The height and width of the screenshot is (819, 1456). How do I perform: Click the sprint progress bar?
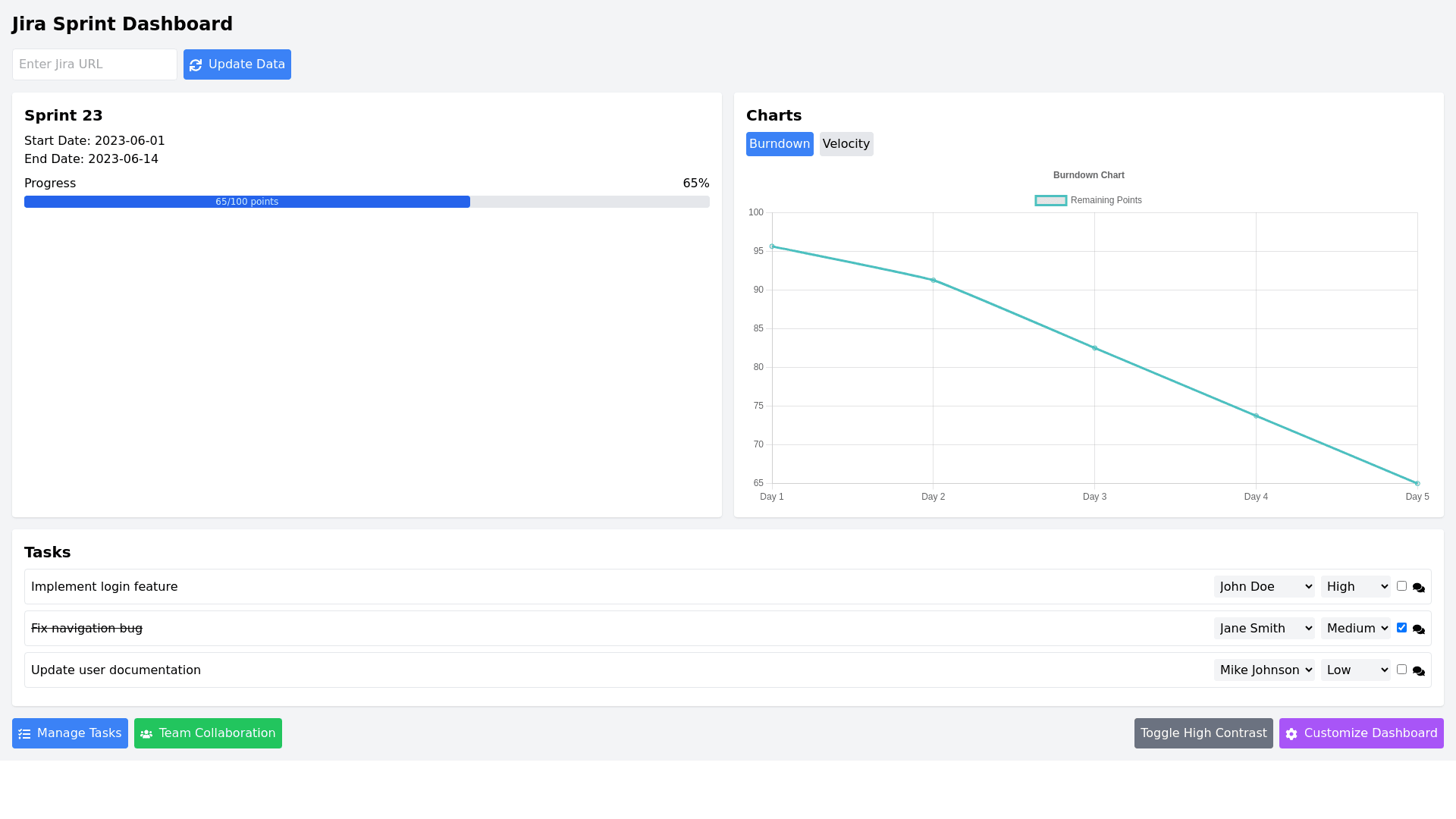(x=367, y=202)
